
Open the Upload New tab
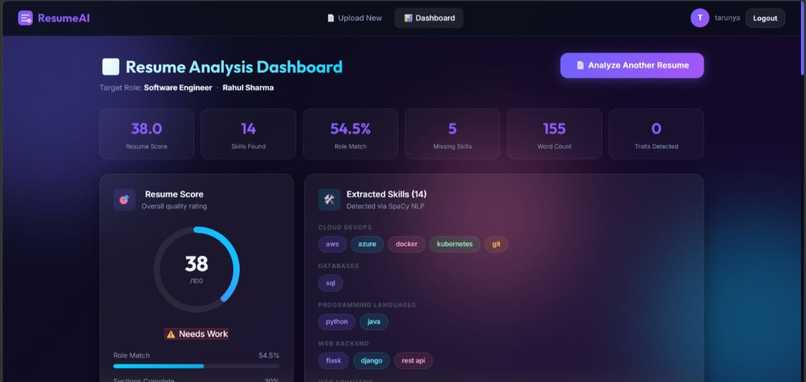[355, 18]
